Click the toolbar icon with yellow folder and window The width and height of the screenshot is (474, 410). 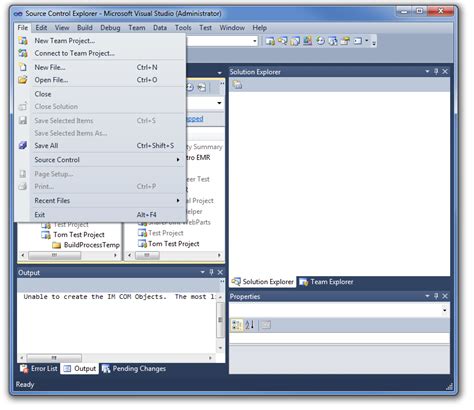click(345, 41)
